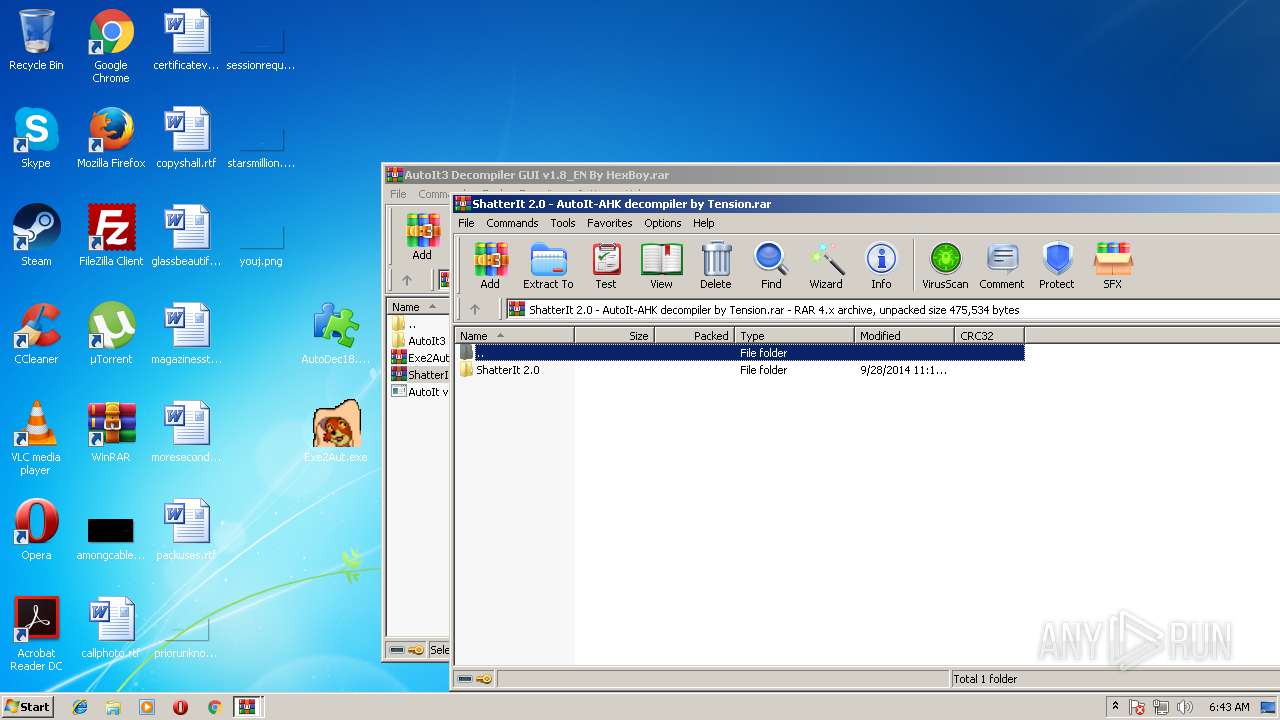The image size is (1280, 720).
Task: Click Add icon in the AutoIt3 Decompiler window
Action: tap(422, 237)
